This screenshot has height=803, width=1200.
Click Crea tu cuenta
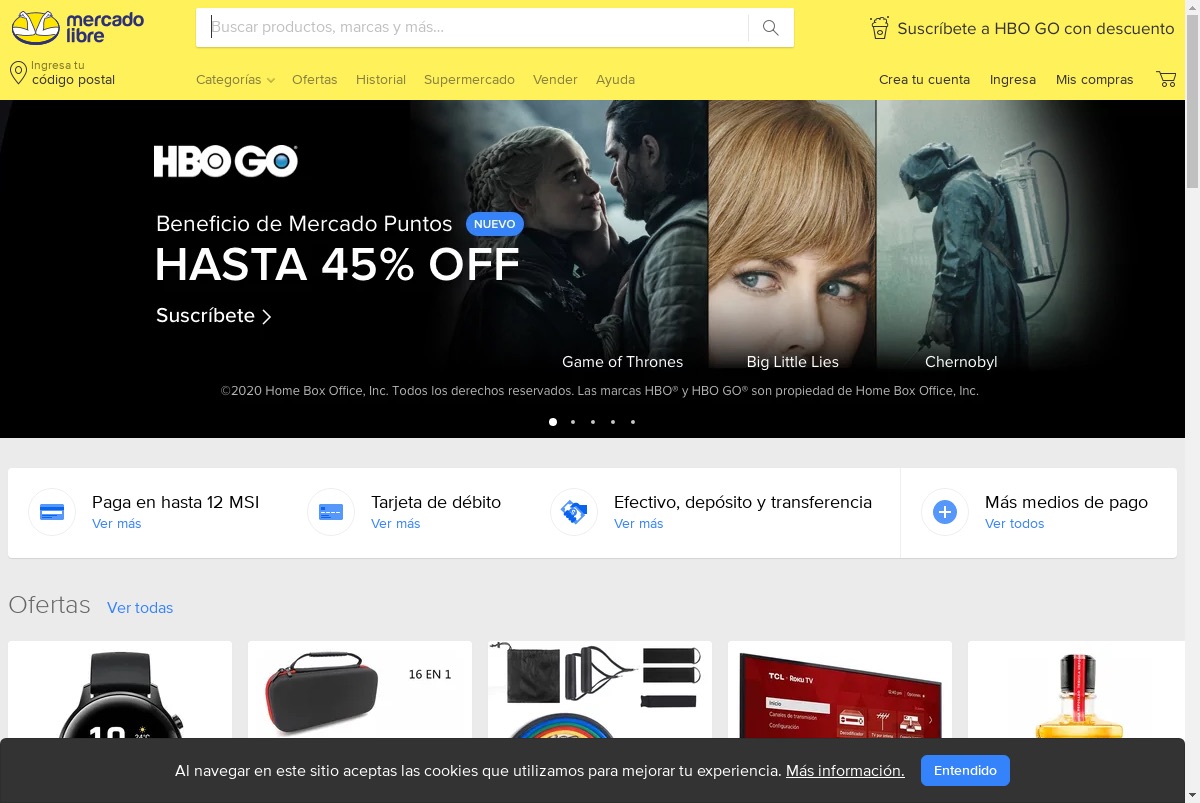click(924, 79)
